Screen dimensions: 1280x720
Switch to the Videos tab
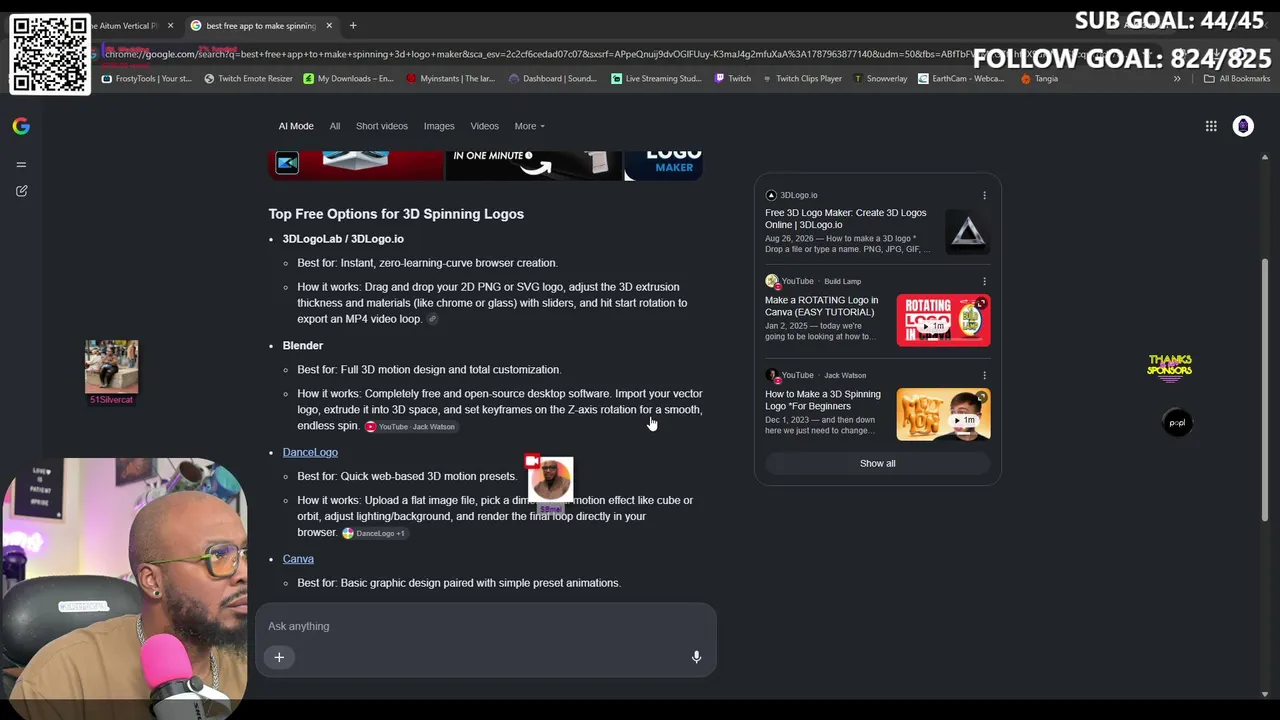point(485,126)
